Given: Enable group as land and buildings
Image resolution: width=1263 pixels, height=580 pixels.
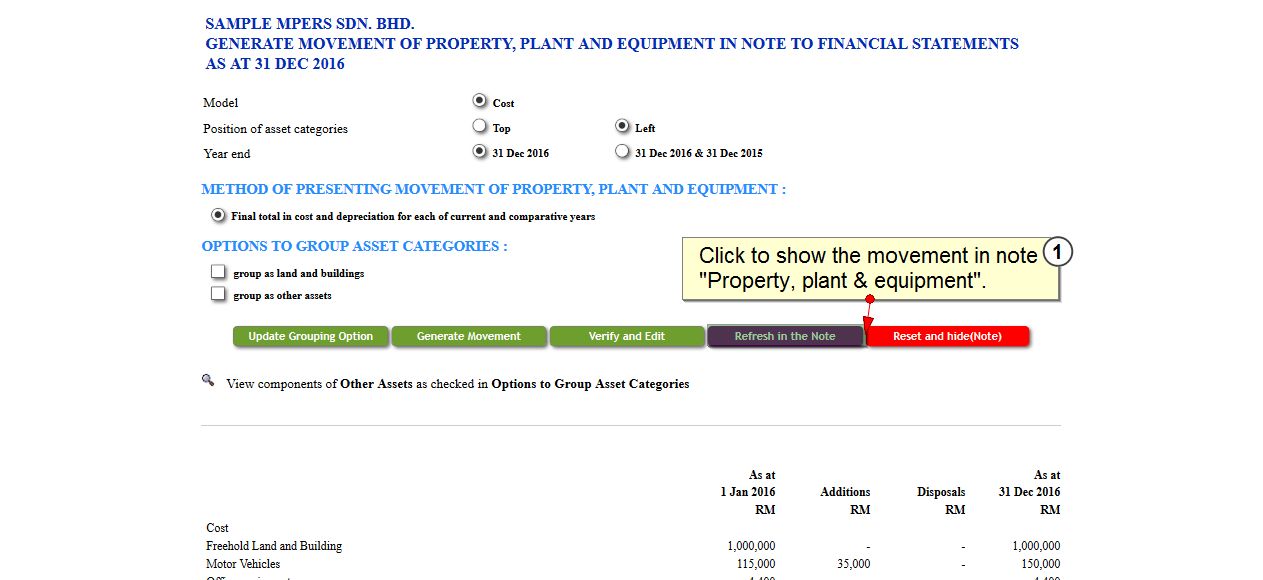Looking at the screenshot, I should [x=218, y=272].
